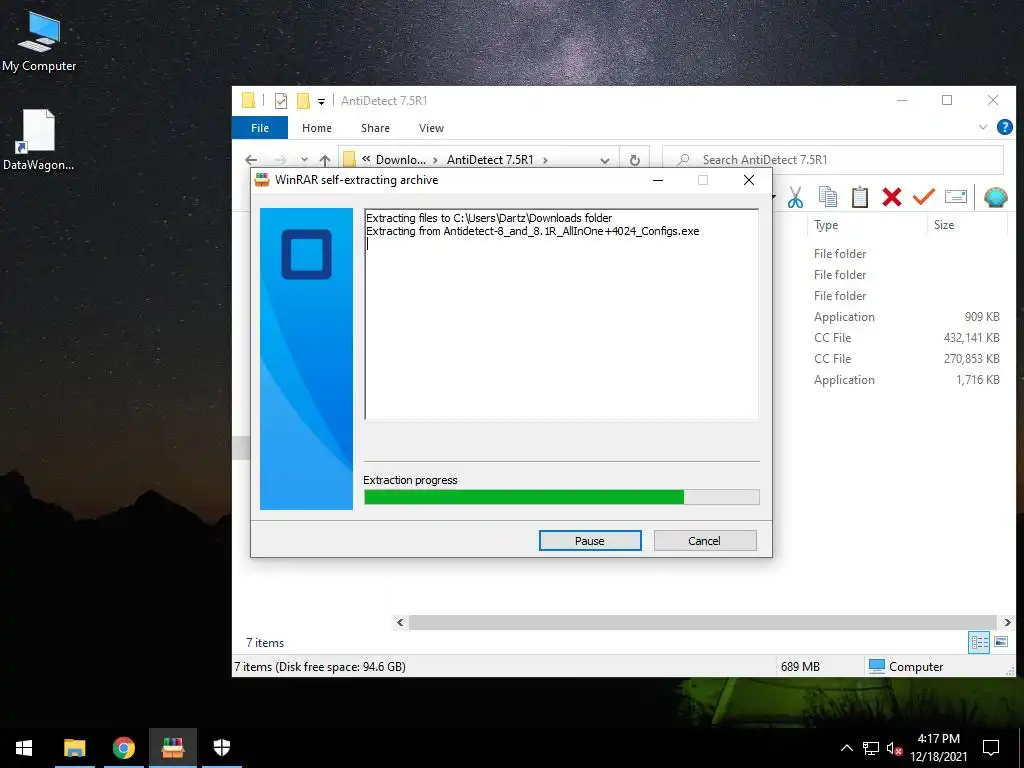This screenshot has width=1024, height=768.
Task: Sort by the Type column header
Action: click(867, 225)
